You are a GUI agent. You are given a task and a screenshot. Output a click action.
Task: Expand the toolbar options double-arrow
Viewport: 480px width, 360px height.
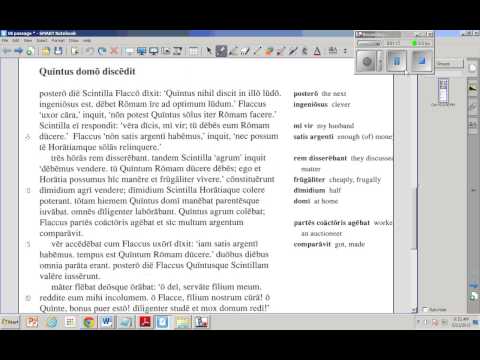click(x=345, y=51)
